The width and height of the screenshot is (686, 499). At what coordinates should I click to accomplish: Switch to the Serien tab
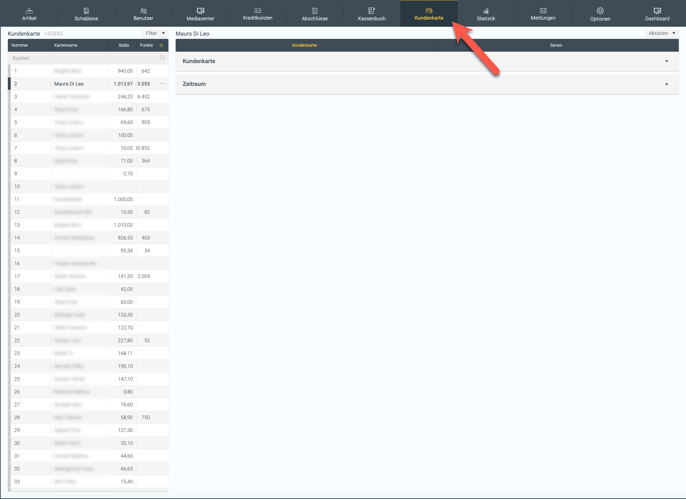pyautogui.click(x=556, y=45)
